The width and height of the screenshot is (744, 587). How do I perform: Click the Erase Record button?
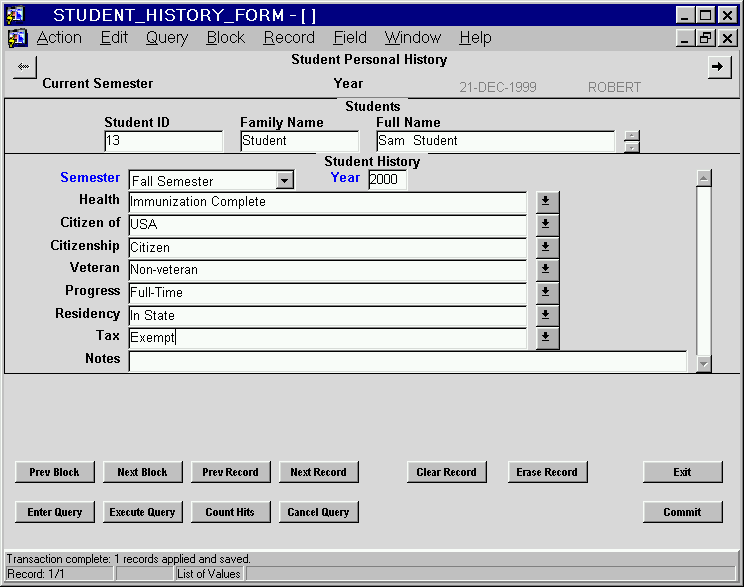pyautogui.click(x=548, y=472)
